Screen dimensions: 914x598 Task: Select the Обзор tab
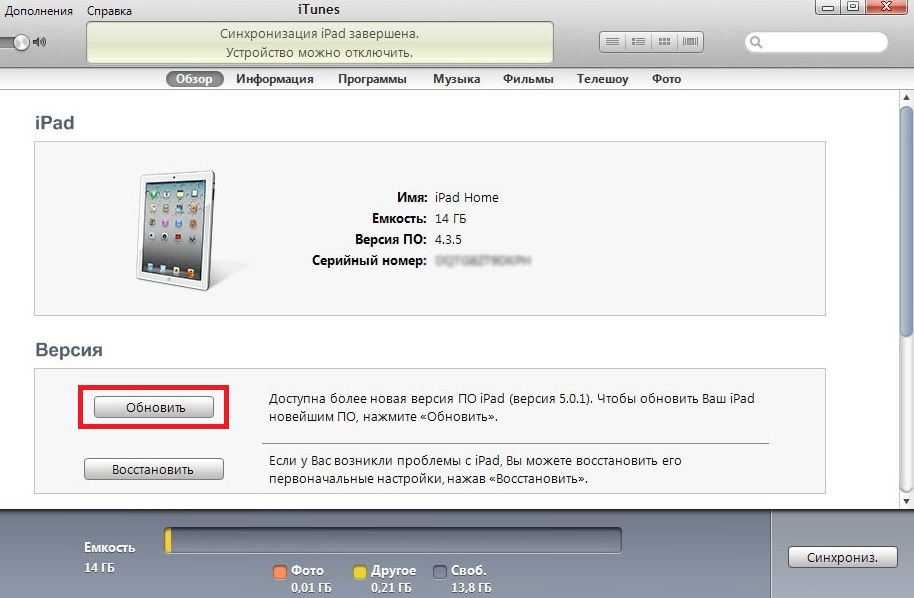pos(194,79)
